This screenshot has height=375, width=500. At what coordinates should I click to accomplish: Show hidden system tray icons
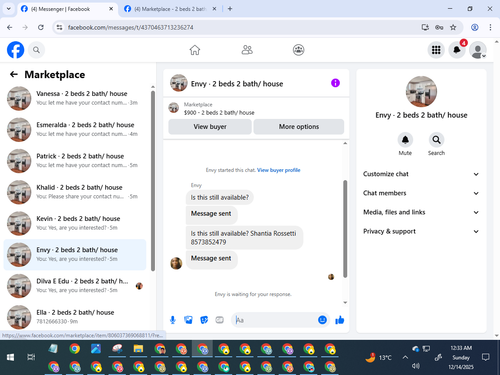click(405, 357)
